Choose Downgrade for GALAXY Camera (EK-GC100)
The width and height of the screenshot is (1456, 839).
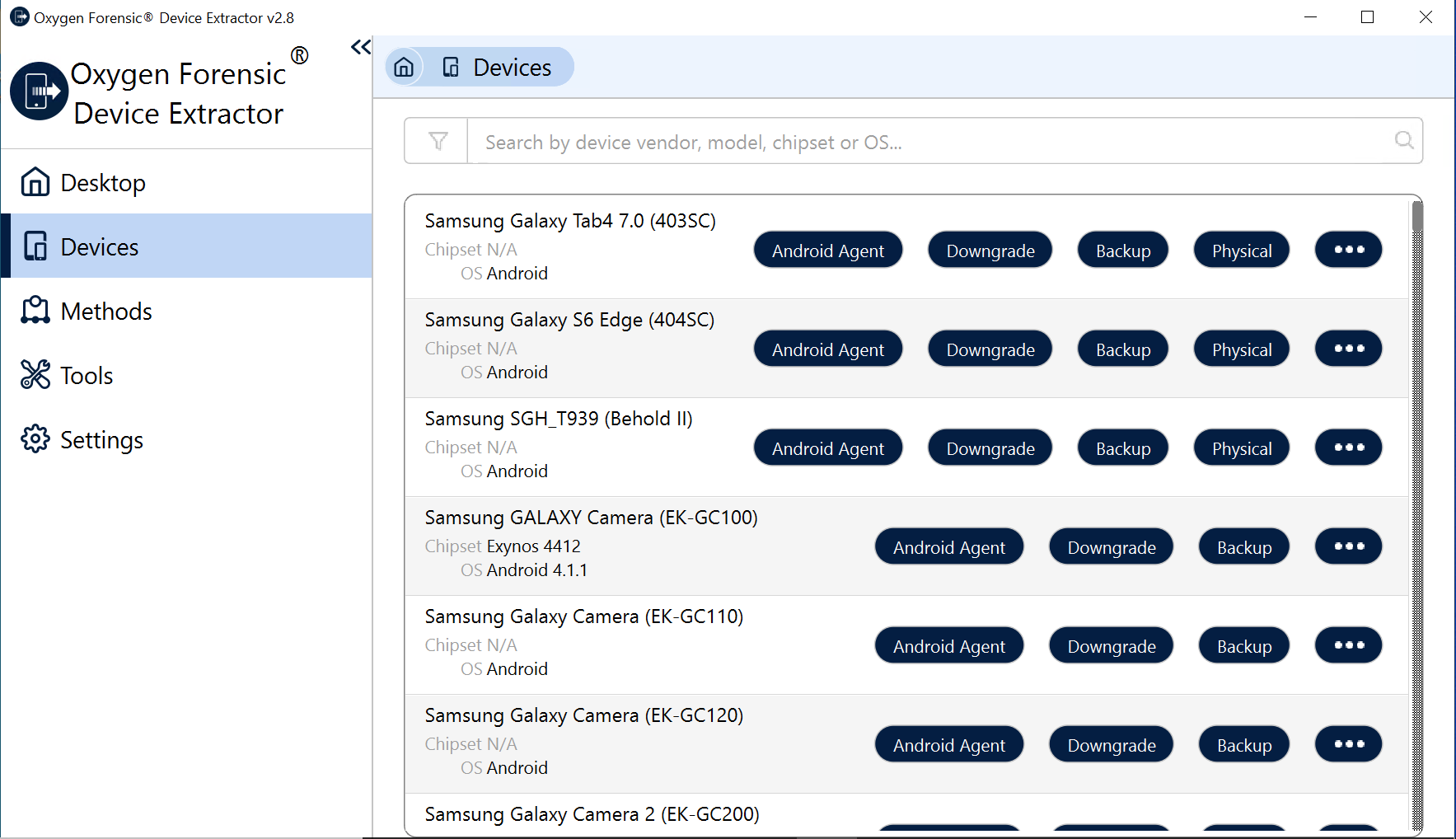pyautogui.click(x=1112, y=546)
